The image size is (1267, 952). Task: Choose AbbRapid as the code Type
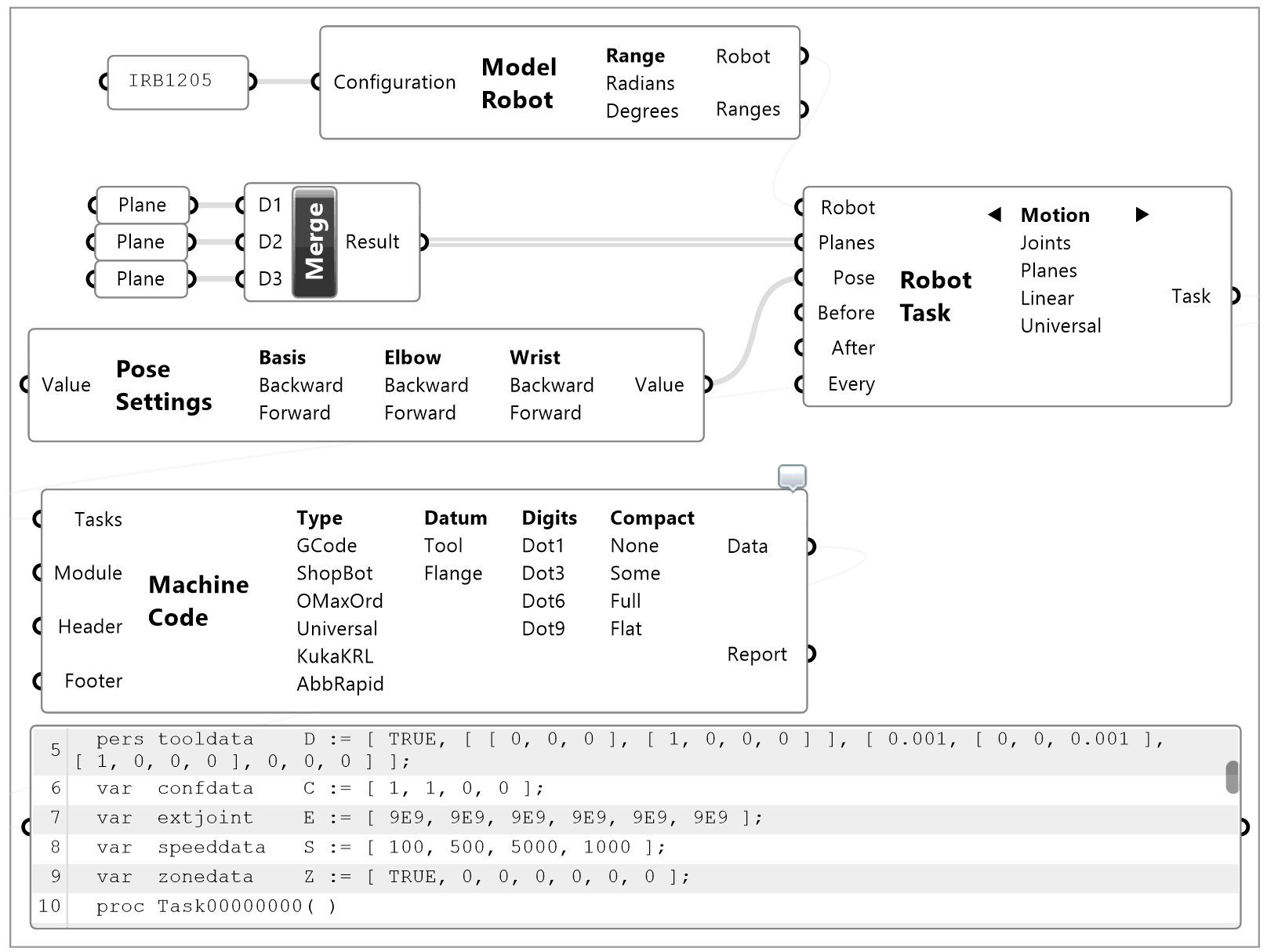pyautogui.click(x=340, y=683)
